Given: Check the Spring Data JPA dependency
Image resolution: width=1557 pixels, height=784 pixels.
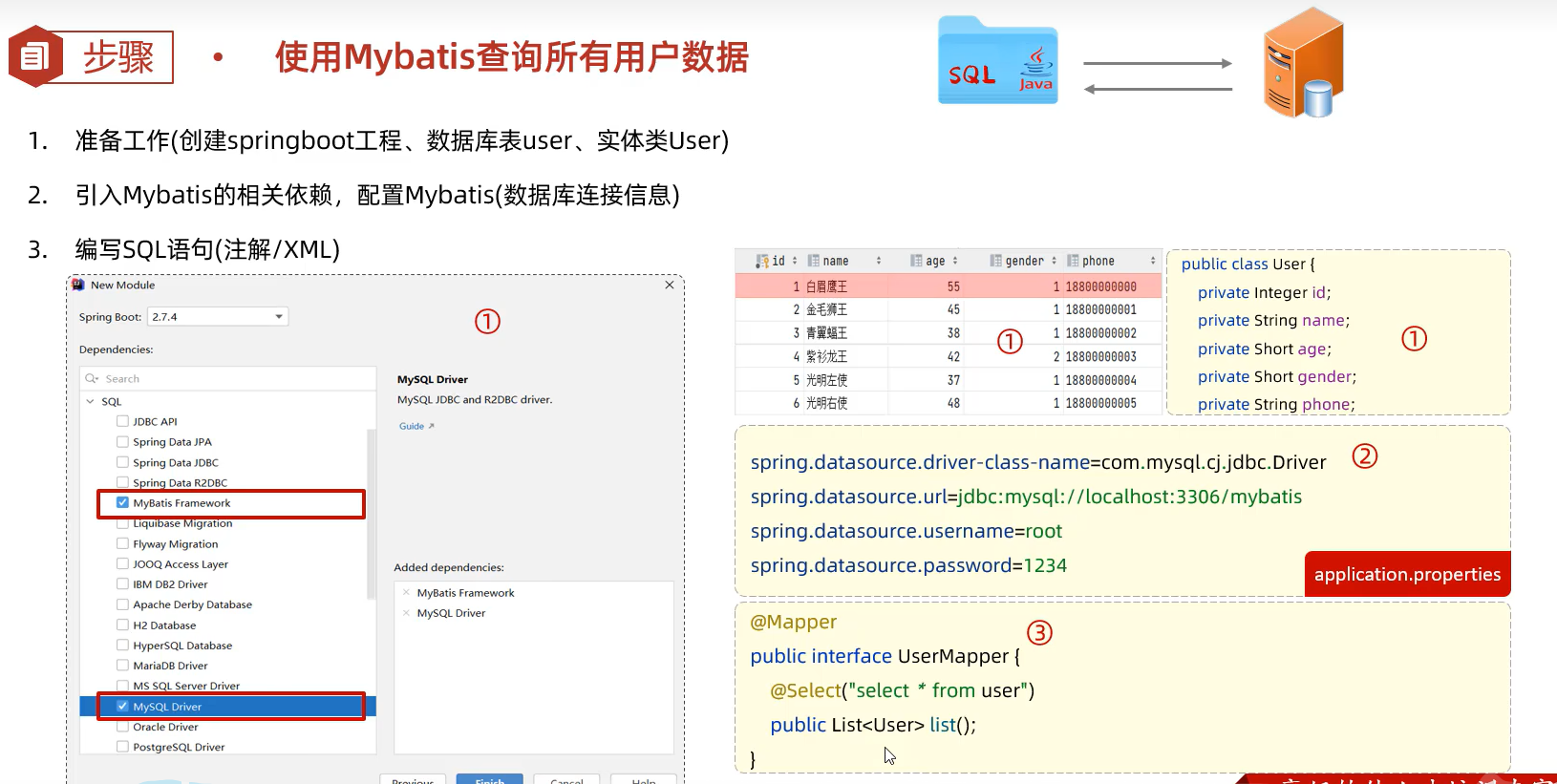Looking at the screenshot, I should pyautogui.click(x=122, y=442).
